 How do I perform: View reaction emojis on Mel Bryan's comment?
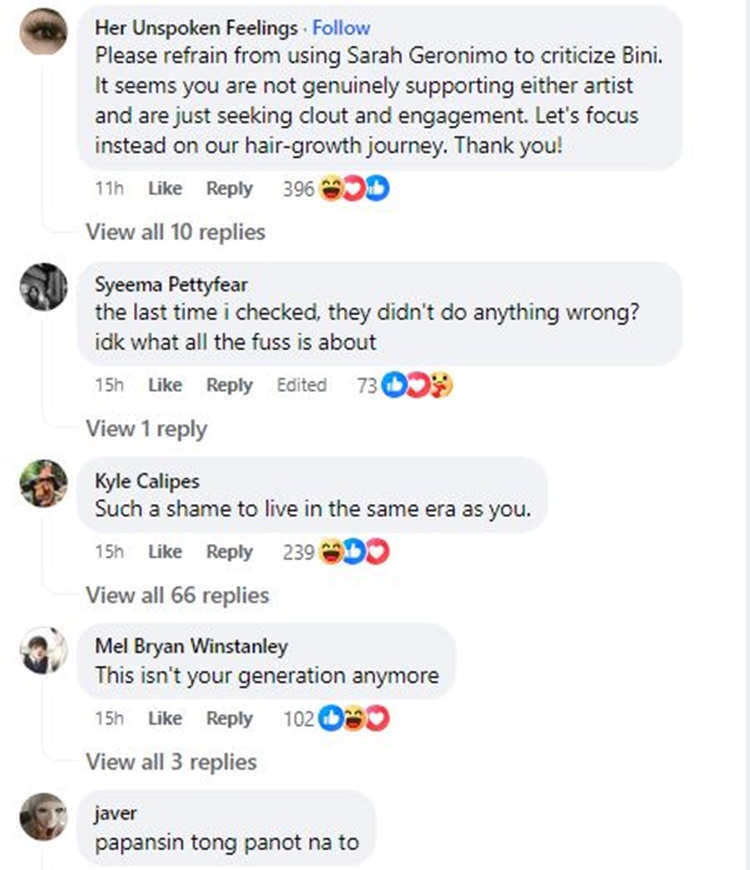coord(354,718)
